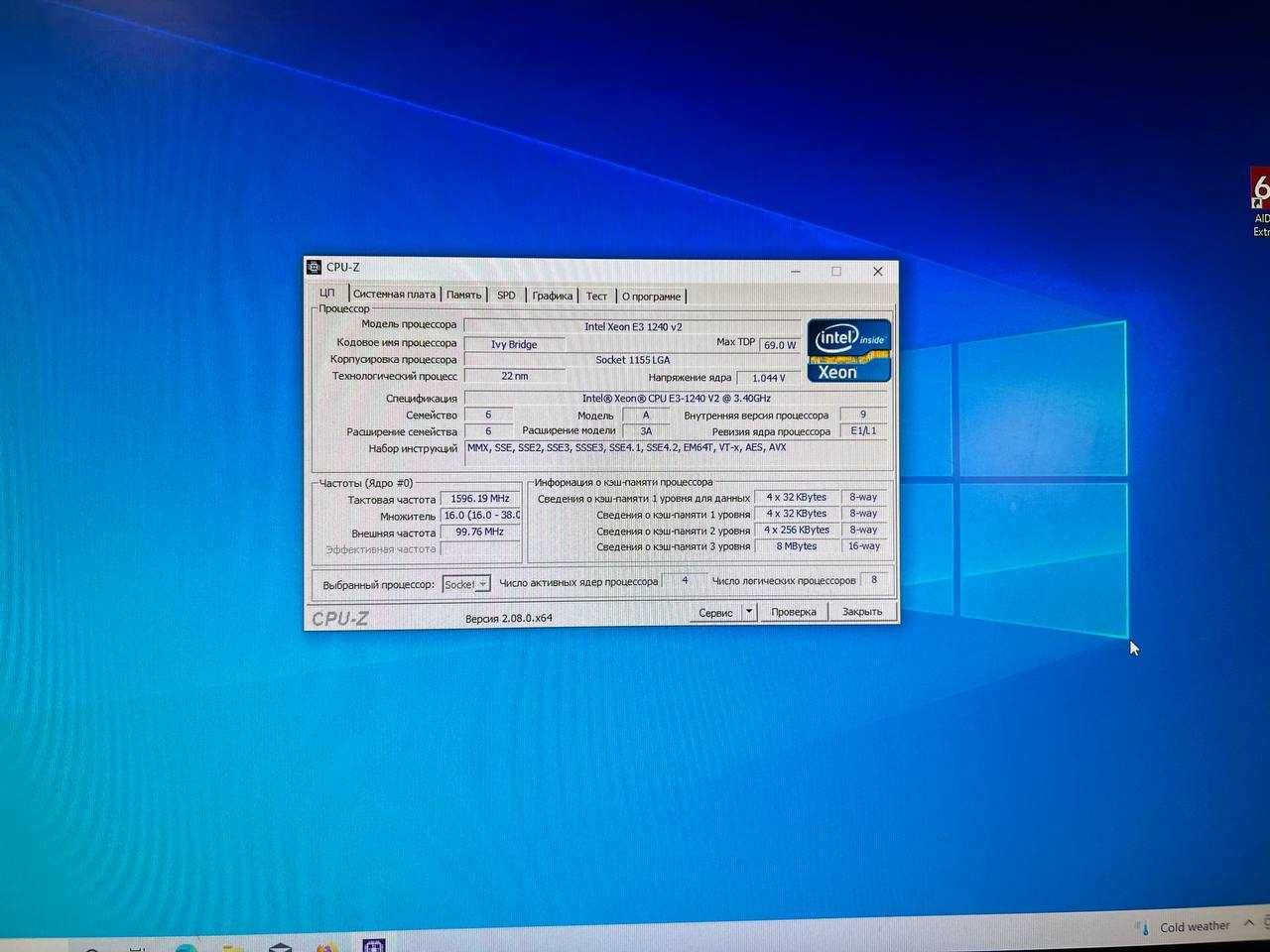Click L2 cache size 4 x 256 KBytes
The image size is (1270, 952).
(x=796, y=530)
